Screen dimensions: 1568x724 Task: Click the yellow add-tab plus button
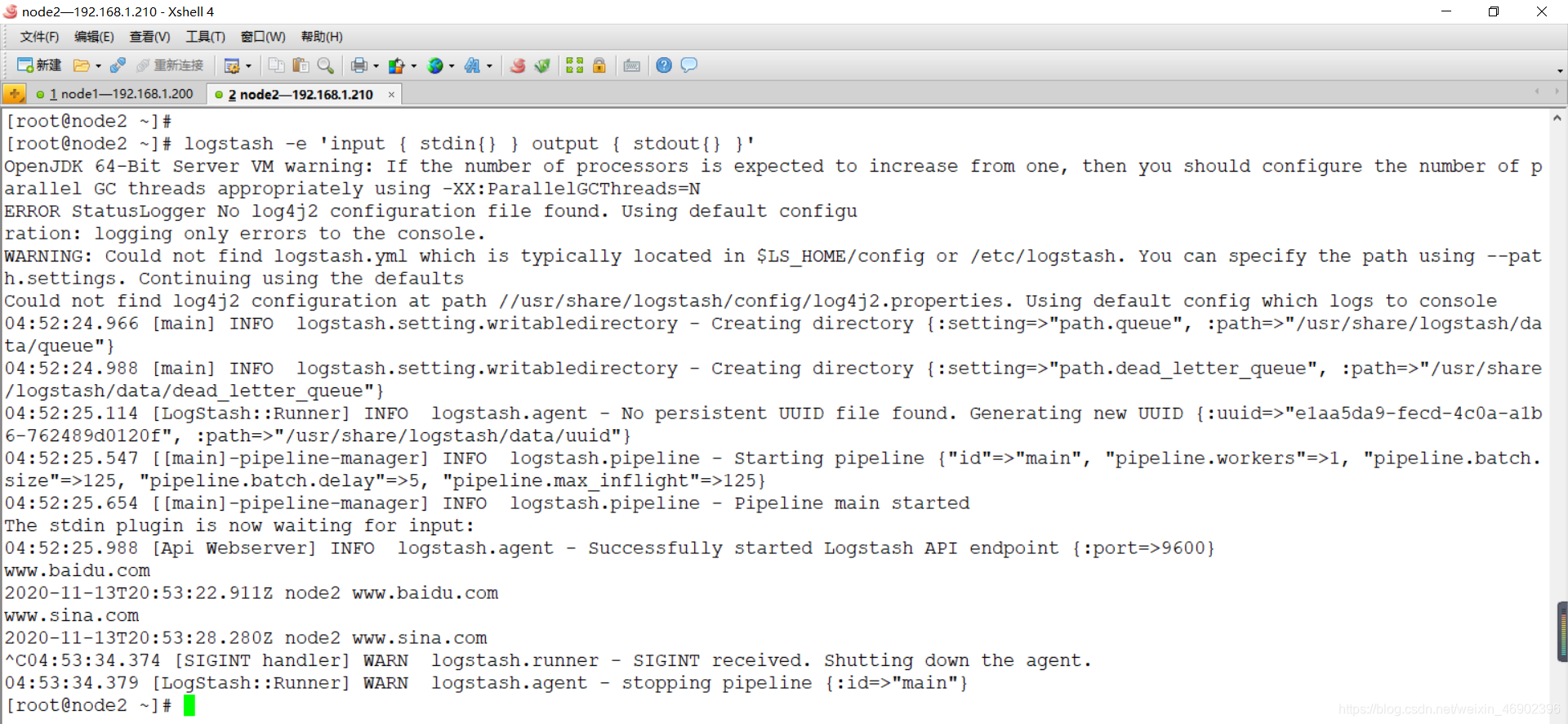coord(15,94)
